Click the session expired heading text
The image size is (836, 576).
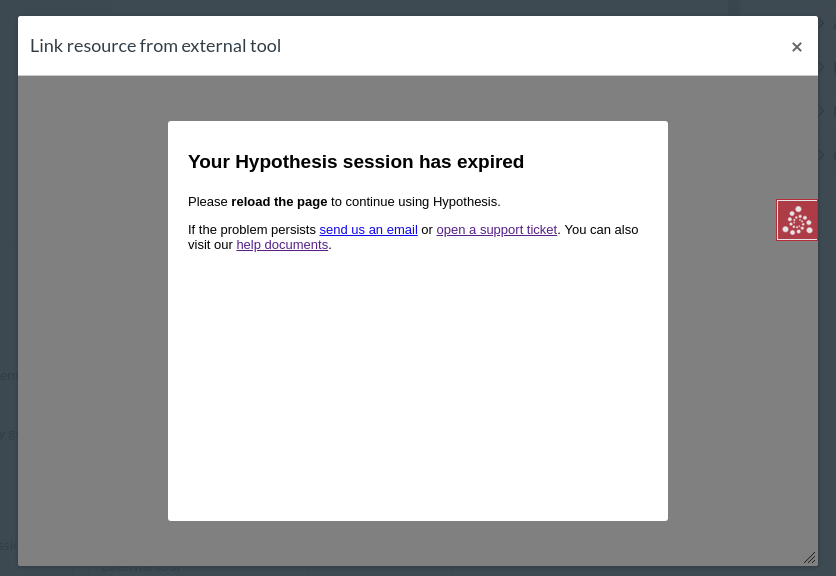click(x=356, y=162)
